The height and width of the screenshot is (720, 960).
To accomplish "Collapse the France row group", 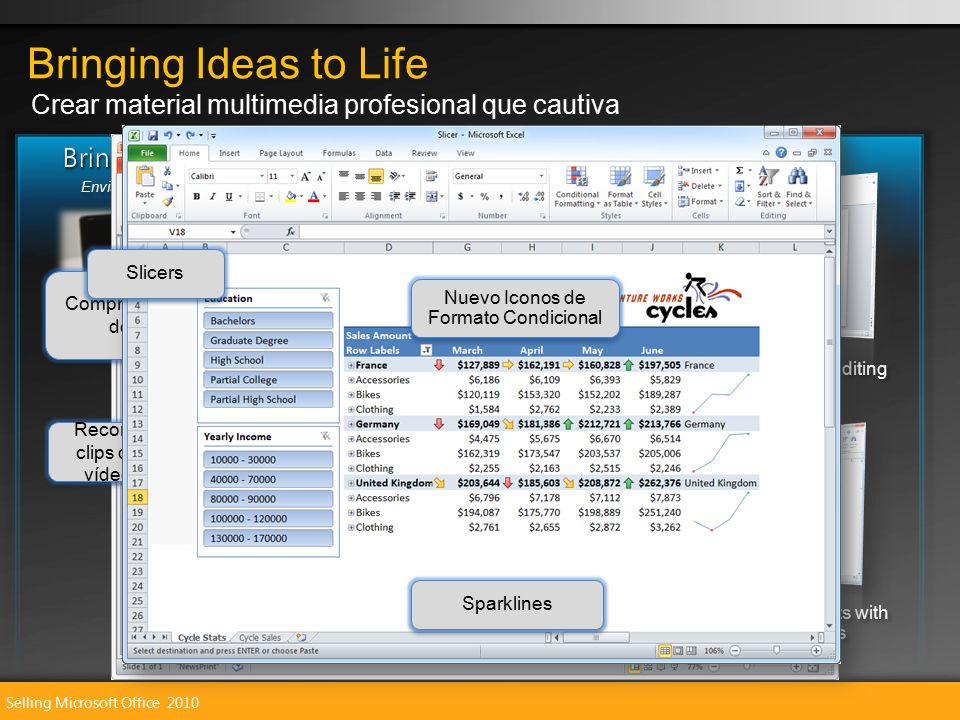I will (x=351, y=365).
